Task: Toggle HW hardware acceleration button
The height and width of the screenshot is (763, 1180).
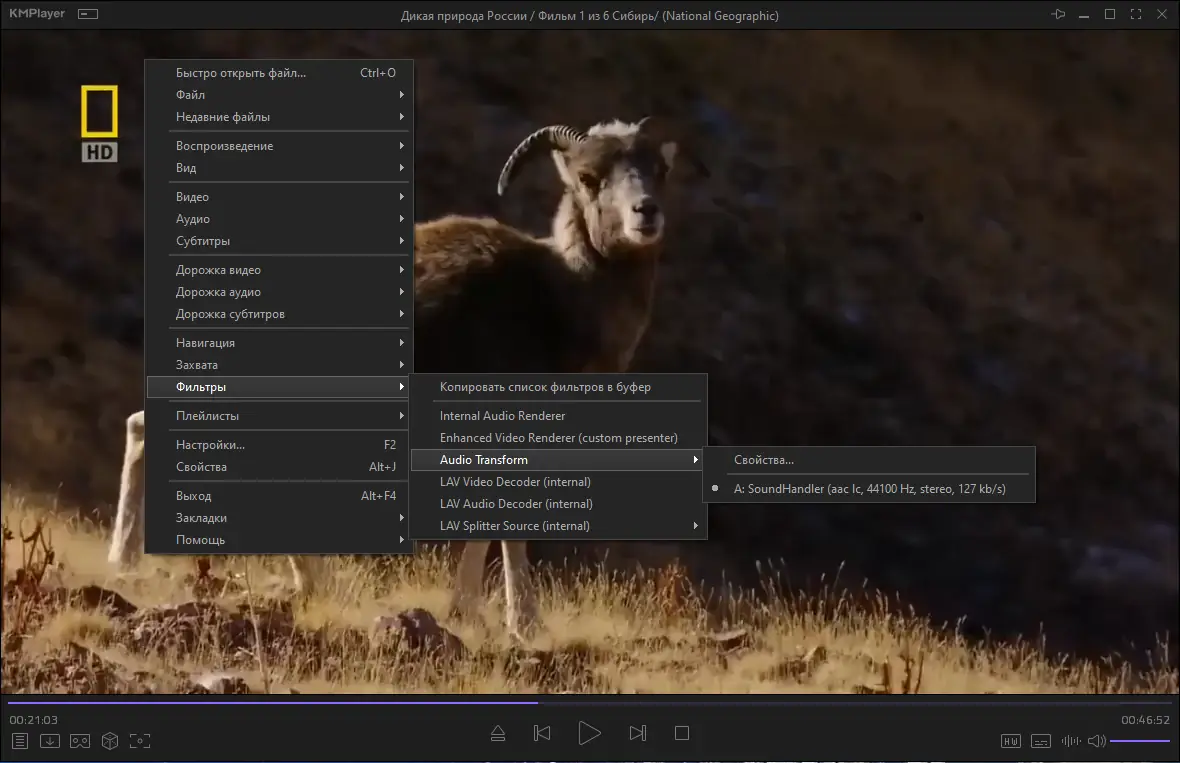Action: click(x=1011, y=741)
